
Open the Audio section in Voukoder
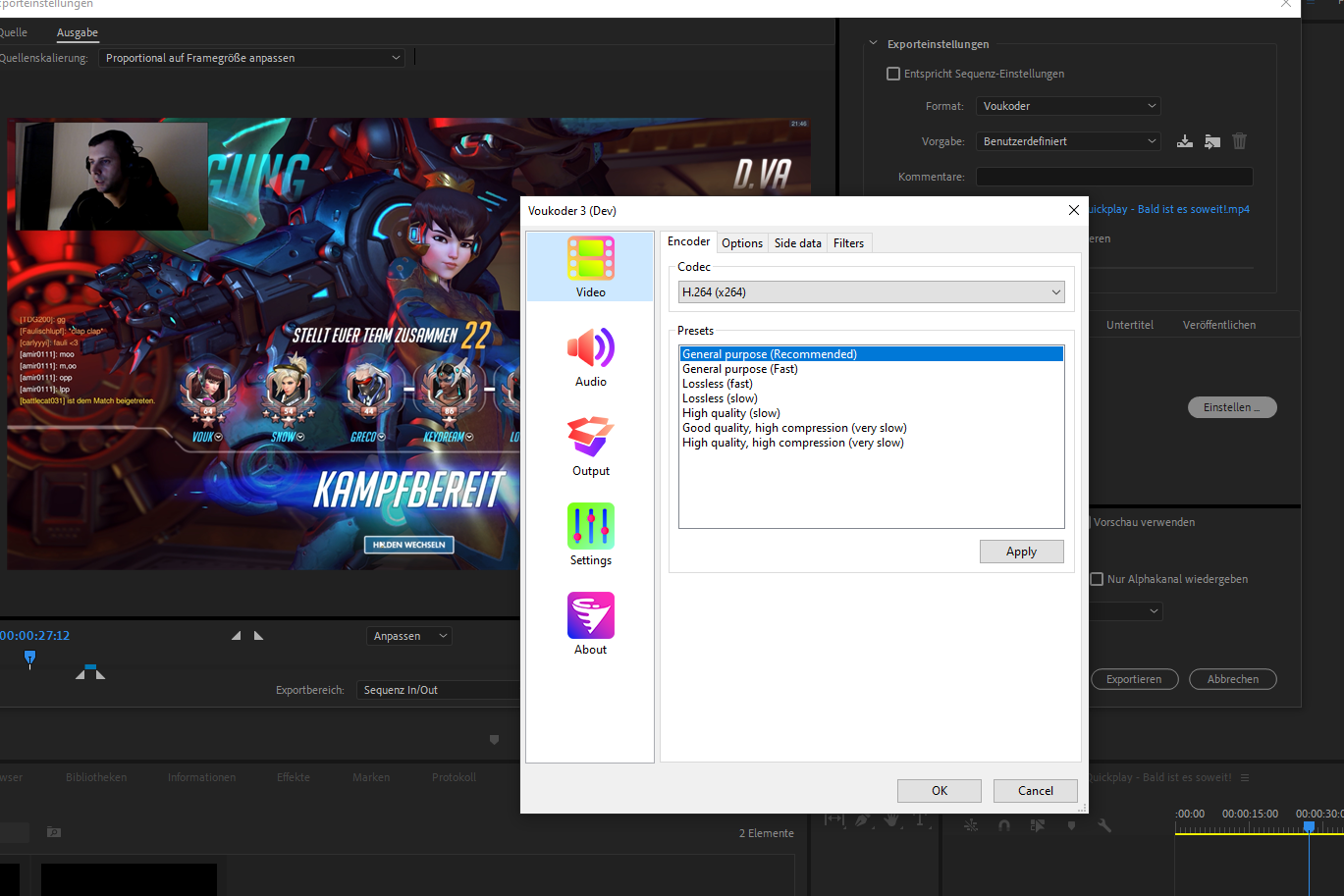[590, 357]
